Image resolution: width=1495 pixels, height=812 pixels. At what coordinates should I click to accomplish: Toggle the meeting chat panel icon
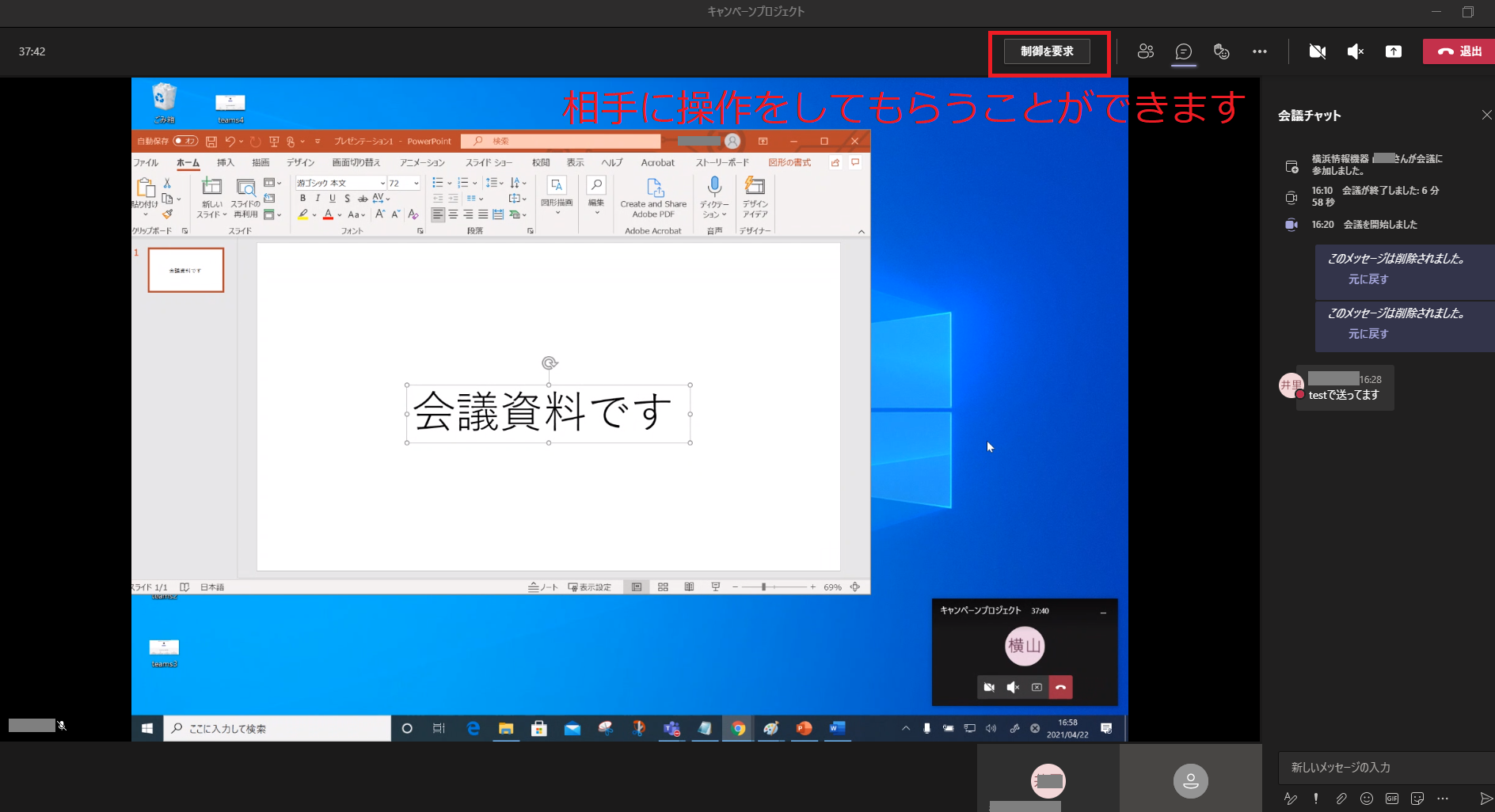(1183, 51)
